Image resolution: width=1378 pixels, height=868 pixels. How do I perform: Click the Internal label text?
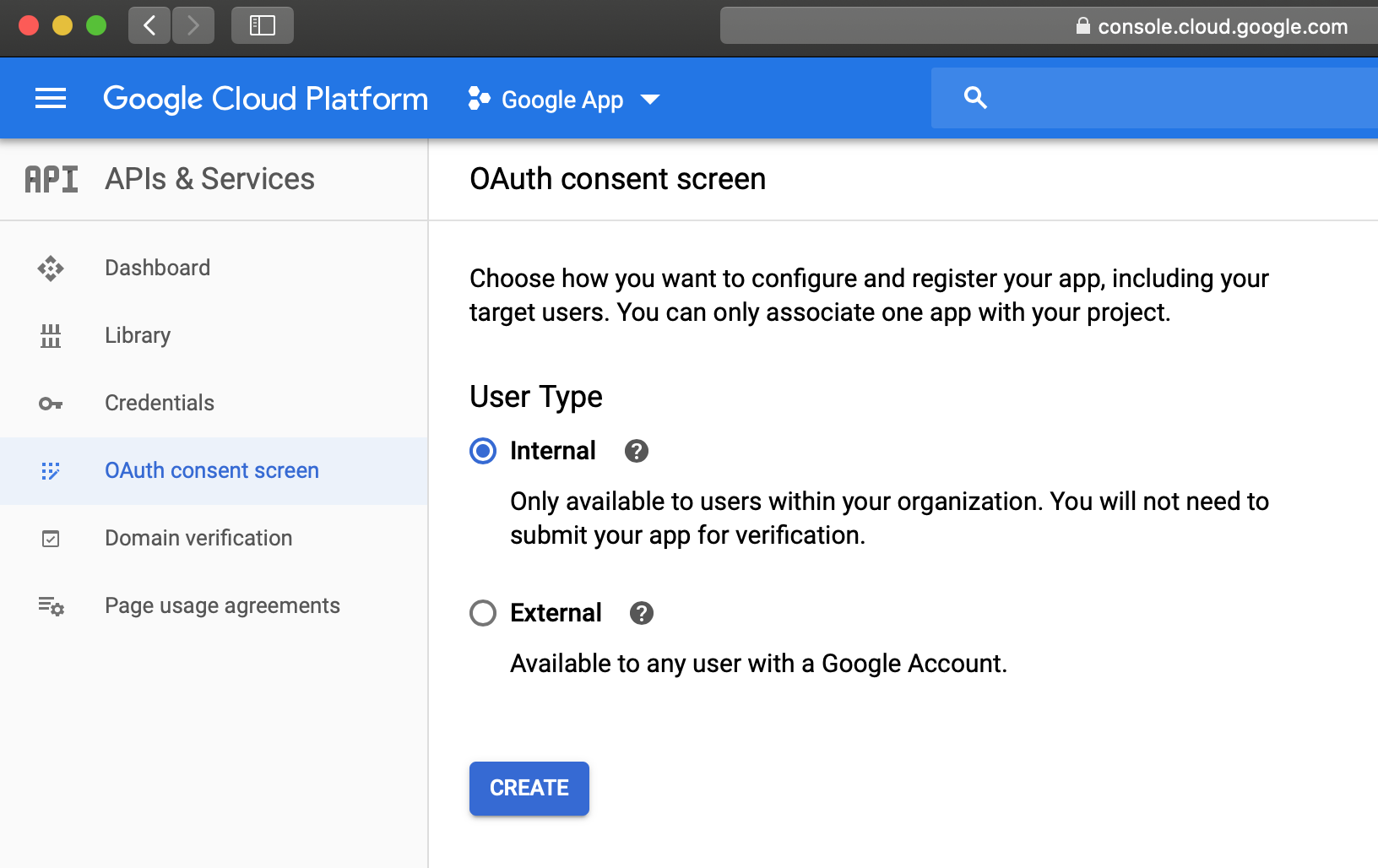click(x=553, y=451)
